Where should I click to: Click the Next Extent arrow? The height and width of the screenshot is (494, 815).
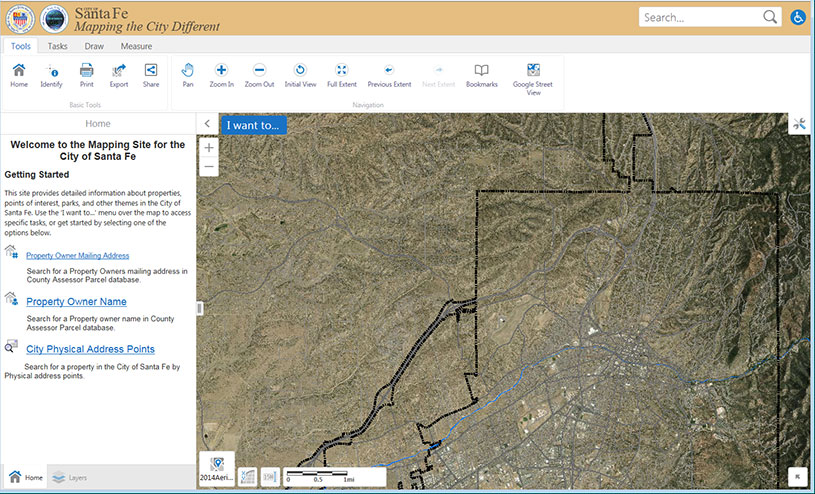[438, 75]
